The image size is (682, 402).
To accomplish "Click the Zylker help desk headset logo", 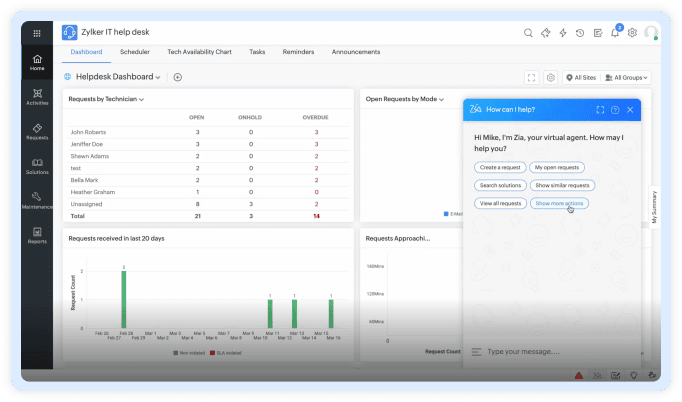I will [69, 32].
